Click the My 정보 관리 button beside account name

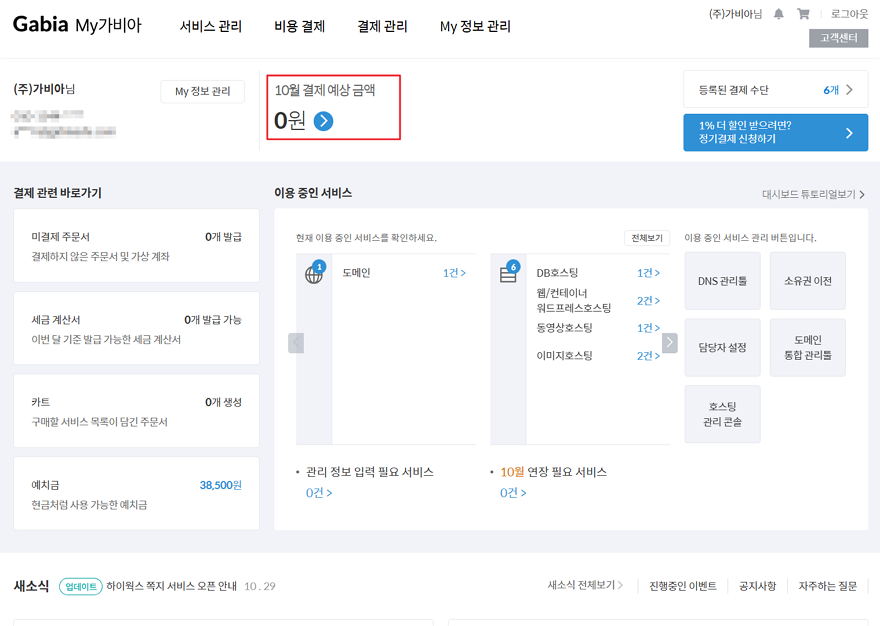click(203, 92)
